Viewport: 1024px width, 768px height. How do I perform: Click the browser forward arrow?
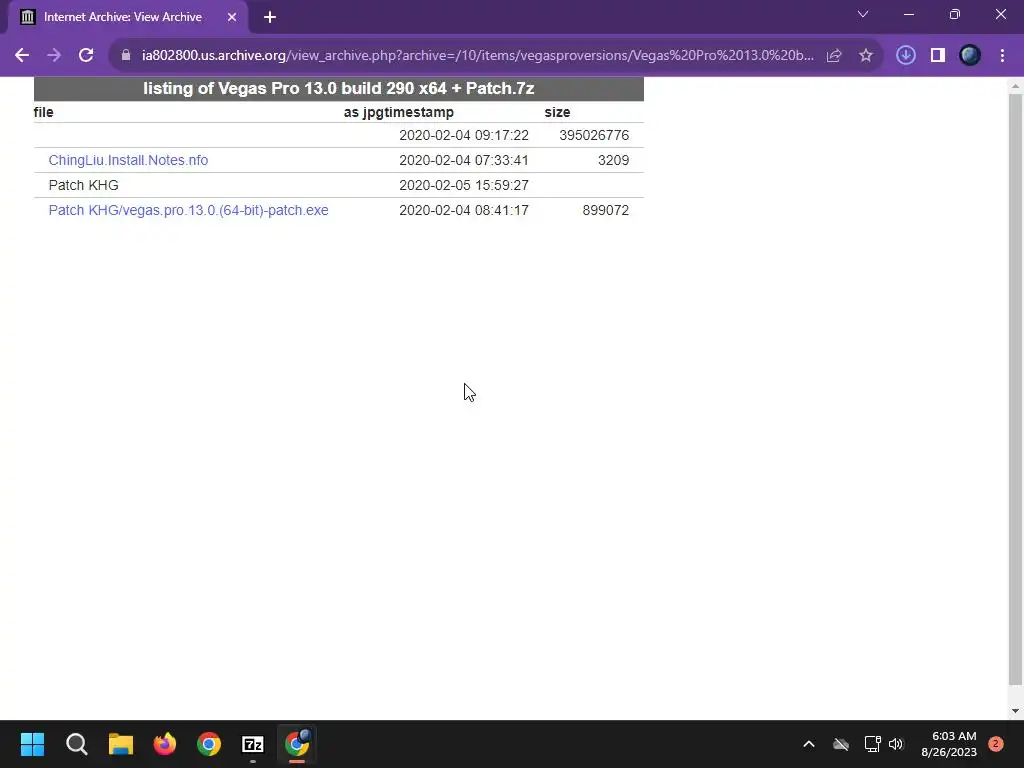(54, 56)
